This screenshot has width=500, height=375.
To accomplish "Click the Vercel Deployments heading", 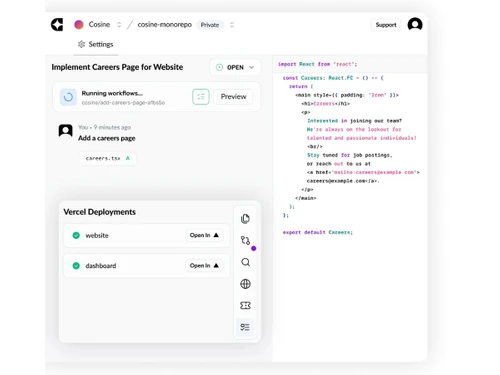I will click(99, 212).
